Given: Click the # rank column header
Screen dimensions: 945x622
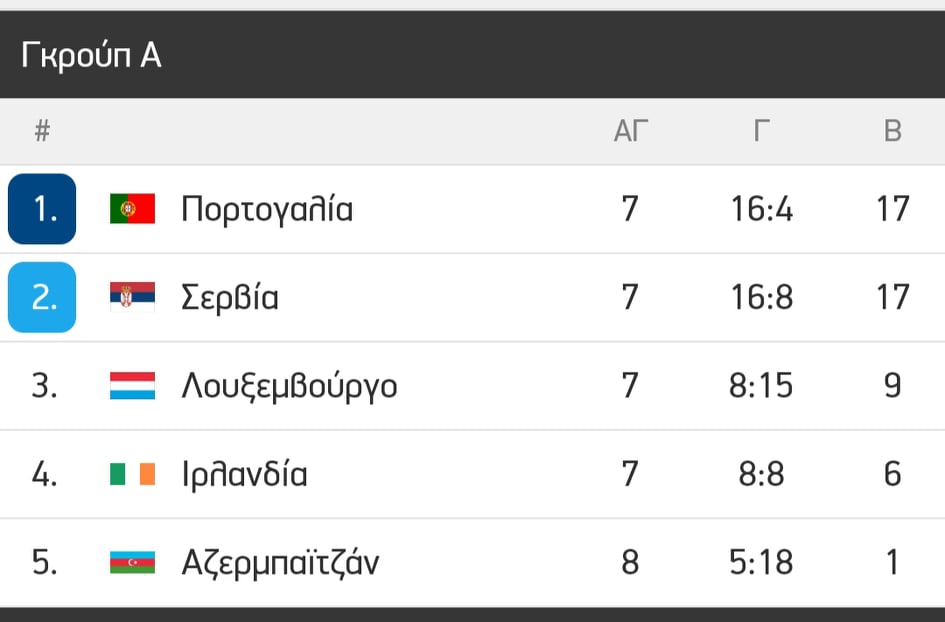Looking at the screenshot, I should tap(42, 131).
